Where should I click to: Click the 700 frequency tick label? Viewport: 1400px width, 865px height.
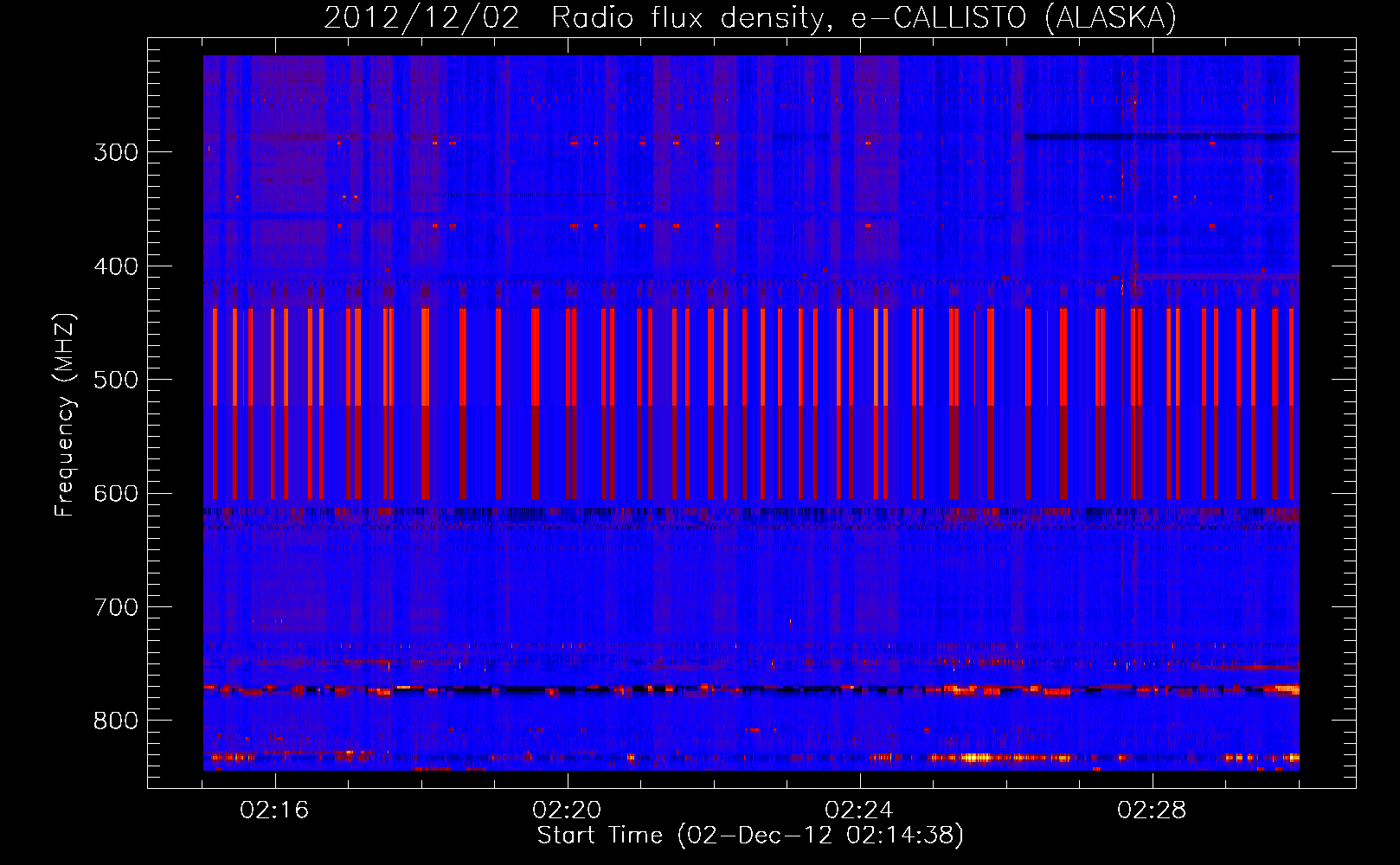pos(116,607)
